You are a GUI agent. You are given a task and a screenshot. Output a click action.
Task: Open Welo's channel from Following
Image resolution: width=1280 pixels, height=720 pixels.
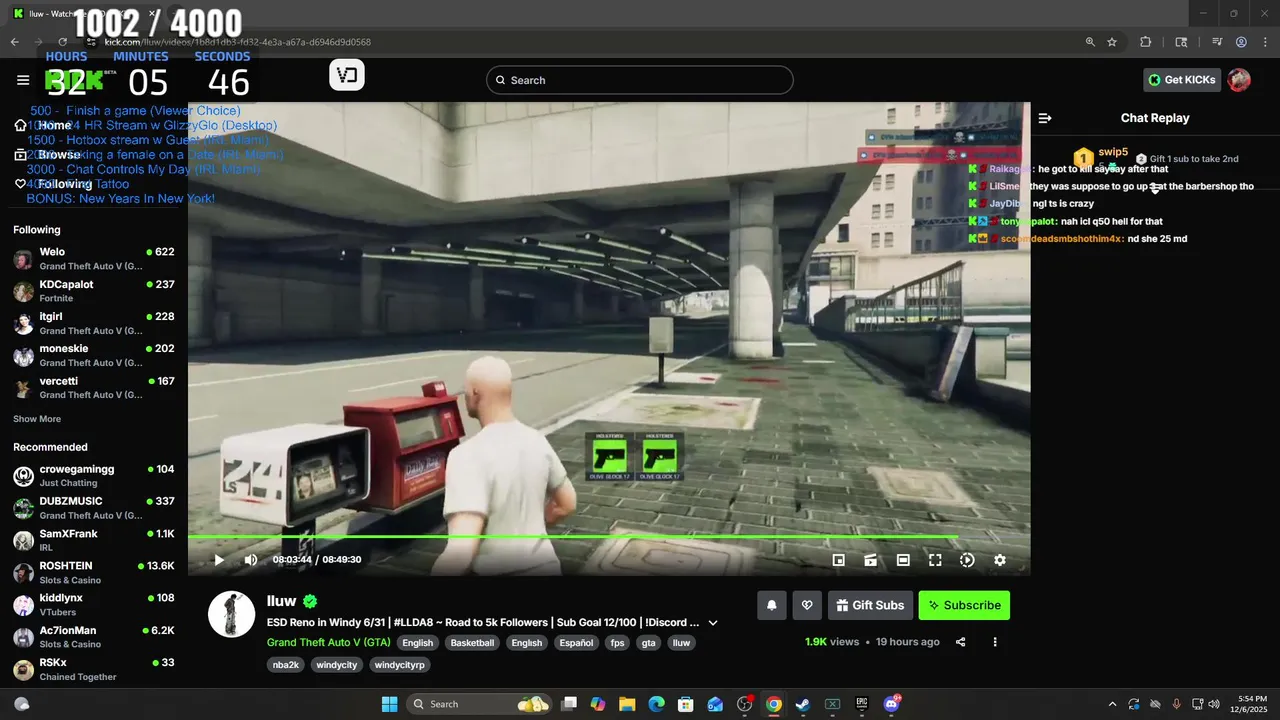(x=94, y=259)
